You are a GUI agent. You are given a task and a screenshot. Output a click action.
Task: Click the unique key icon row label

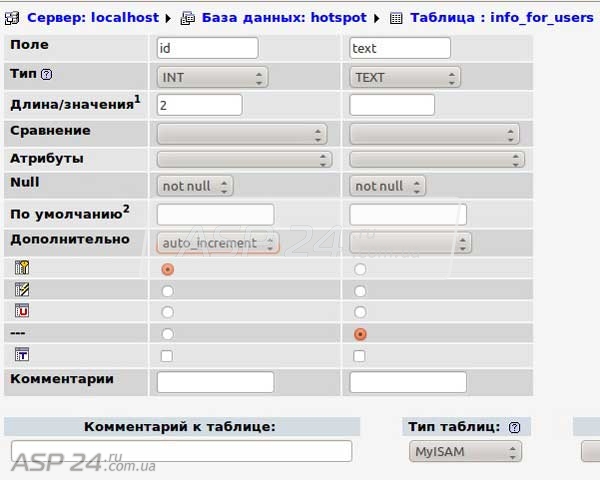22,311
